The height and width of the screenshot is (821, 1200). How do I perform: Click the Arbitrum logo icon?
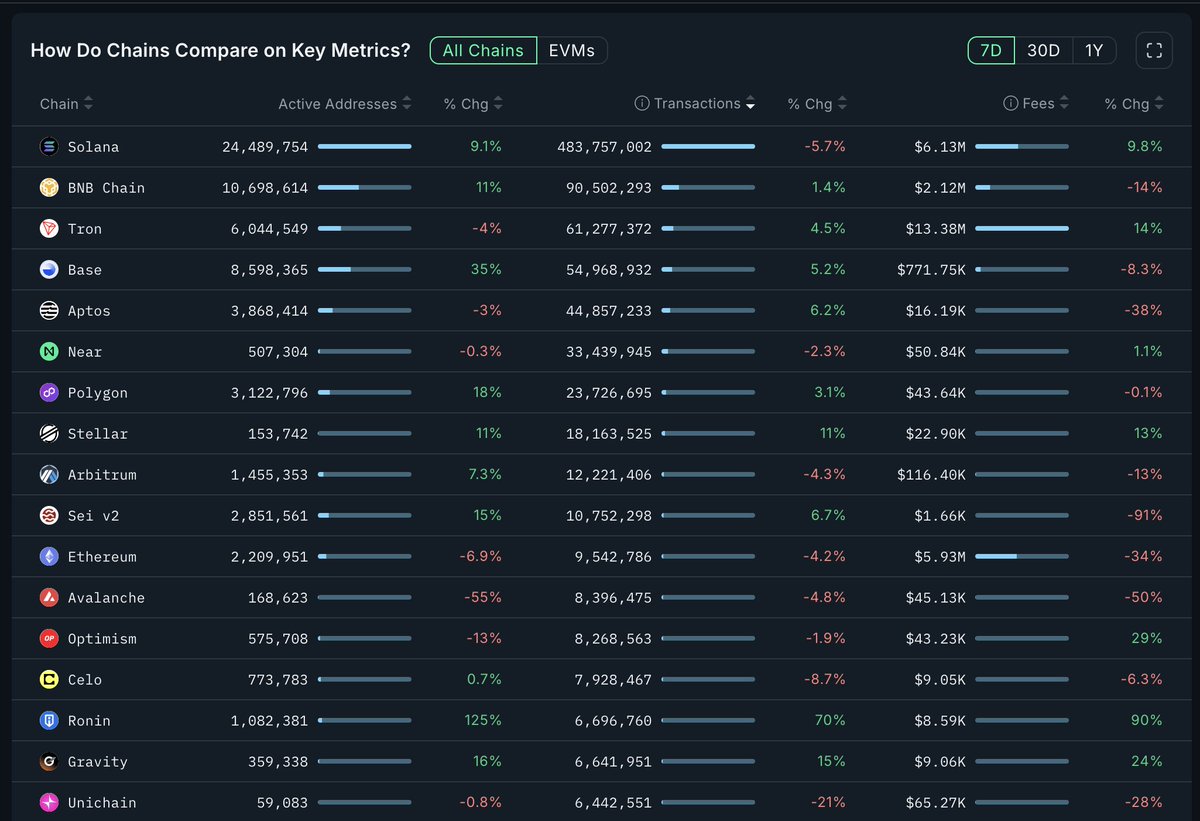(49, 474)
